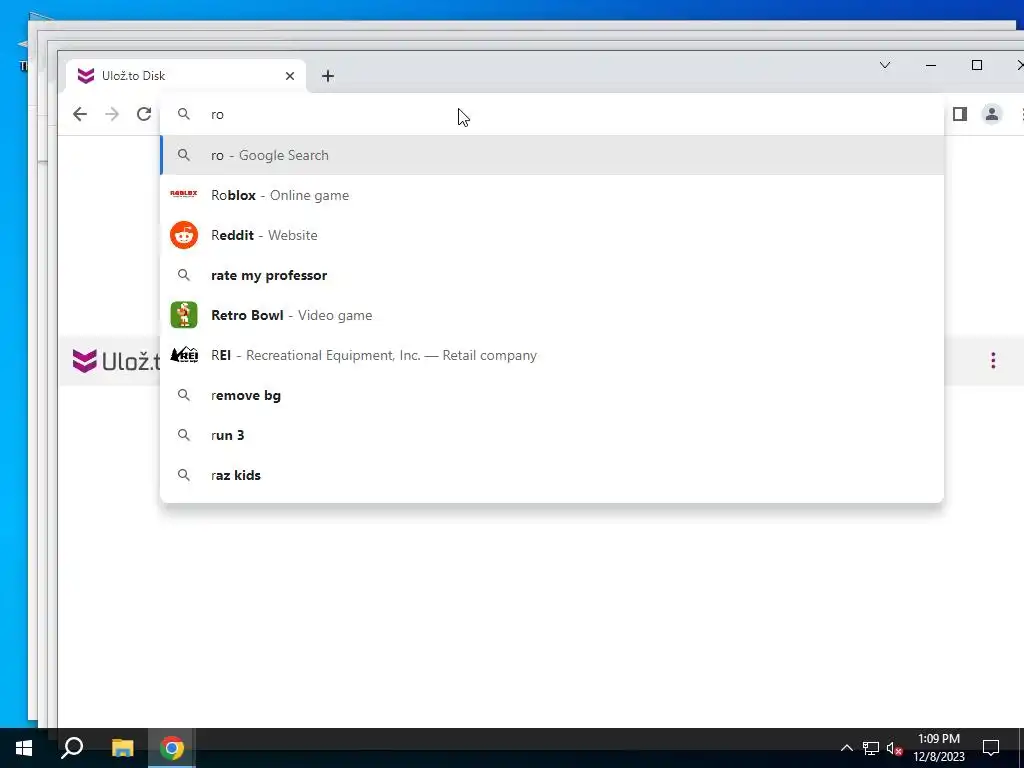The image size is (1024, 768).
Task: Choose Retro Bowl Video game suggestion
Action: click(552, 315)
